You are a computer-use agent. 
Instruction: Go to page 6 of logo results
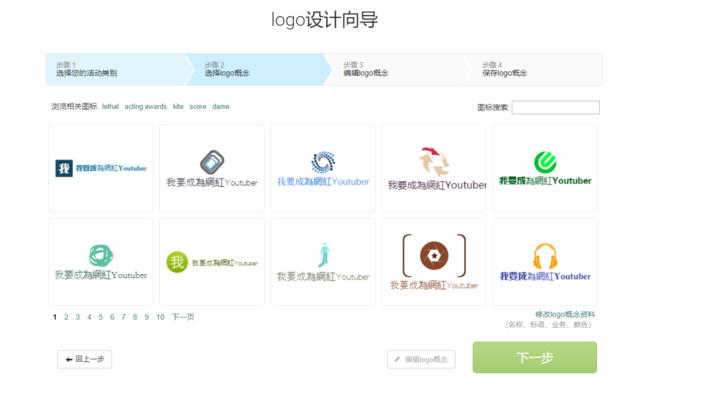pos(112,317)
